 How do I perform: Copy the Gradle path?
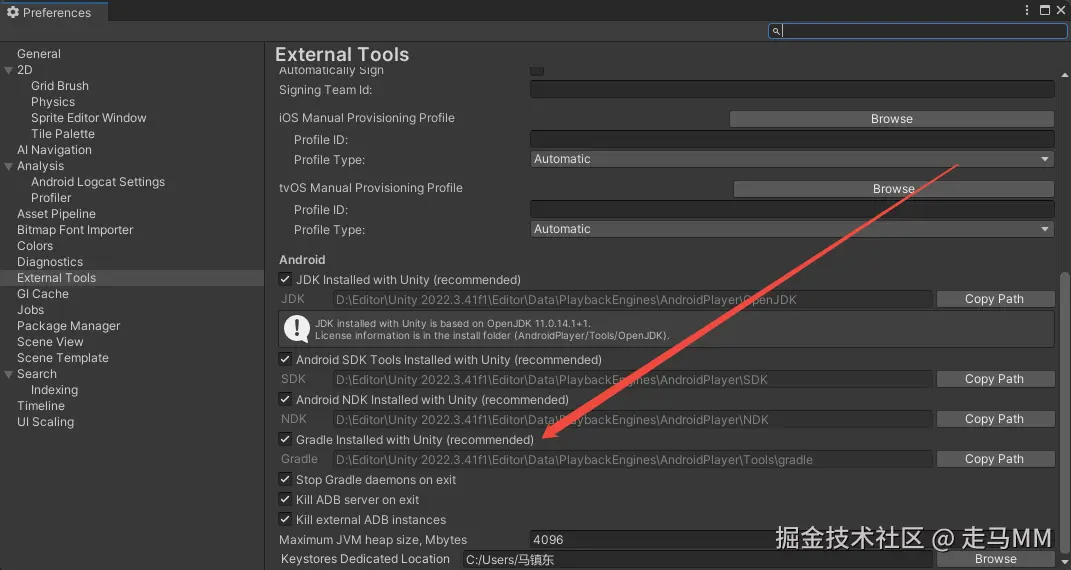coord(994,459)
